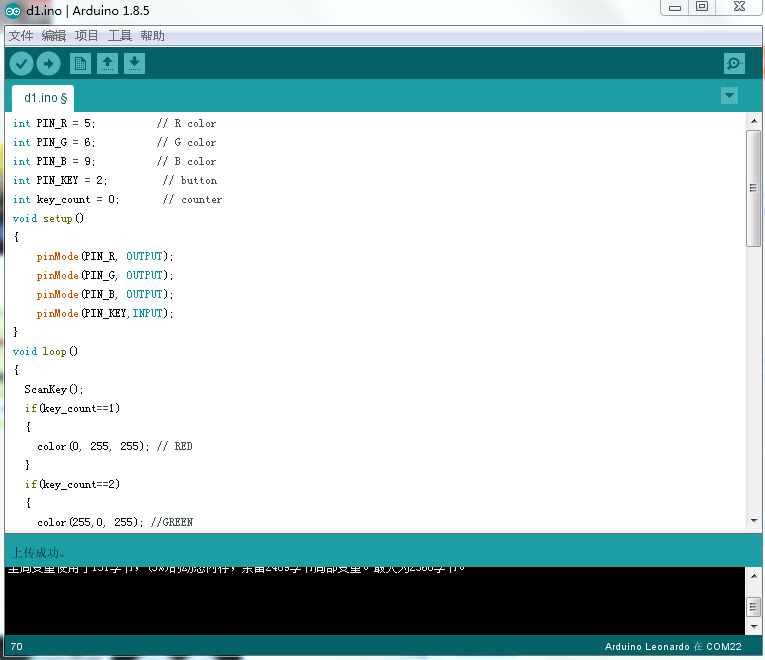Viewport: 765px width, 660px height.
Task: Click the '// button' comment
Action: [190, 180]
